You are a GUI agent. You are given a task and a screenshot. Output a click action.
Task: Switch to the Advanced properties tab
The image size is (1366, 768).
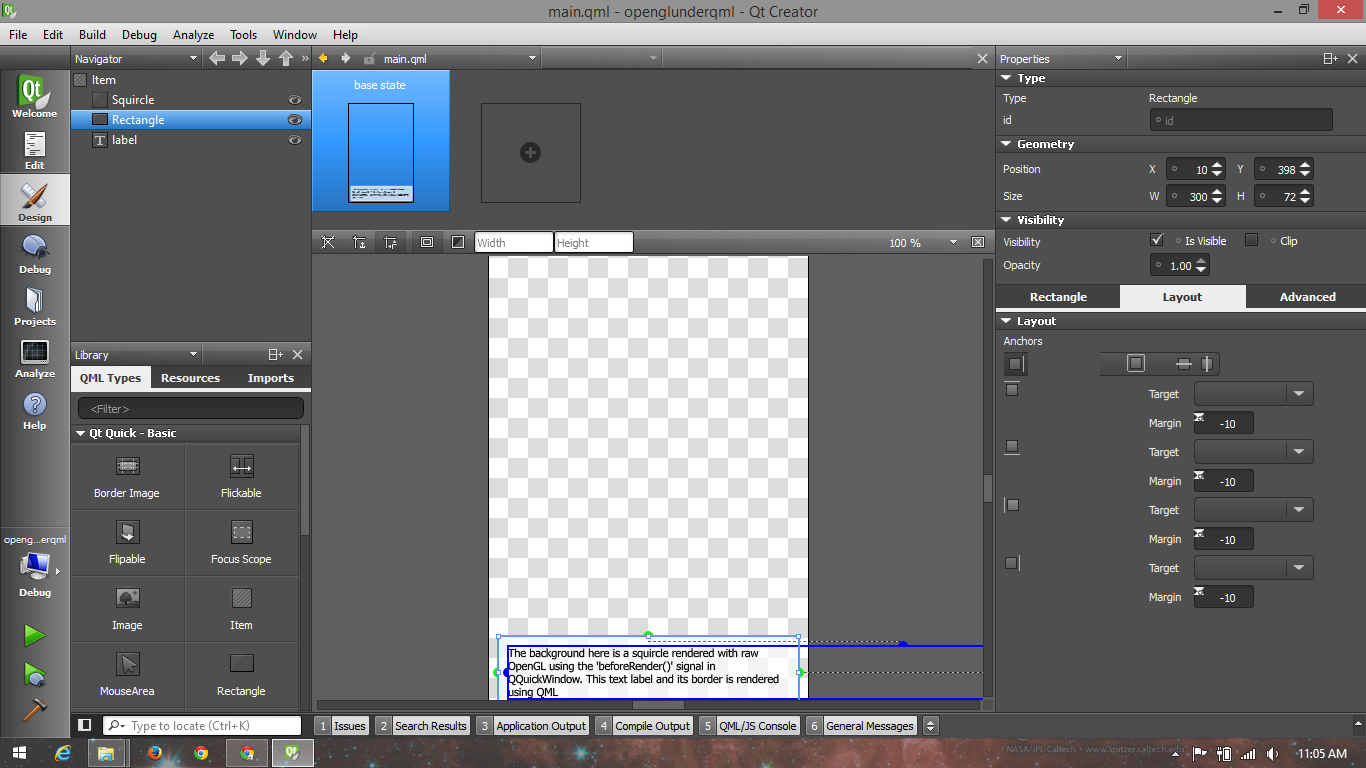pos(1307,297)
